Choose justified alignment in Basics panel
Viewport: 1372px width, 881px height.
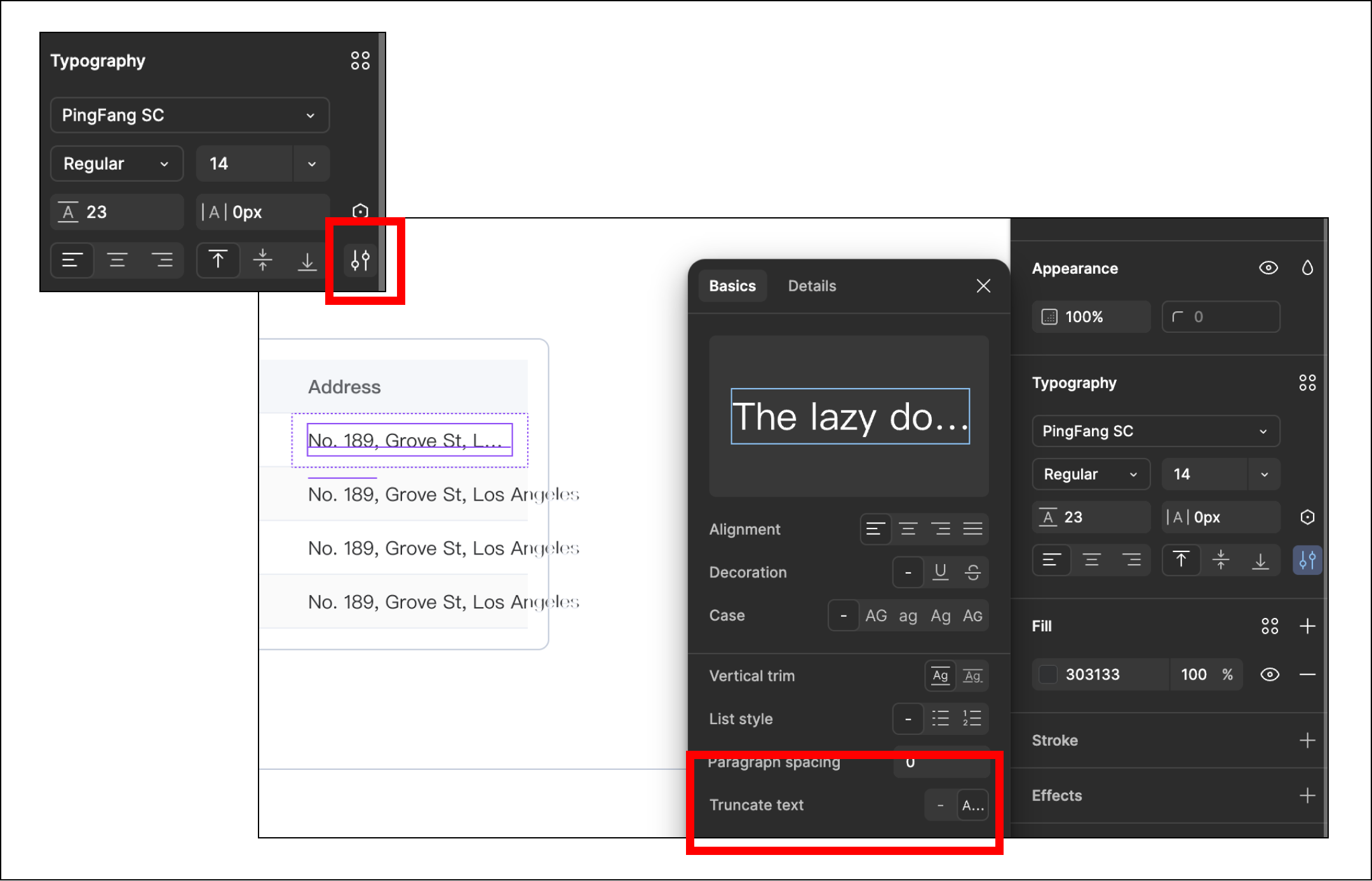972,529
